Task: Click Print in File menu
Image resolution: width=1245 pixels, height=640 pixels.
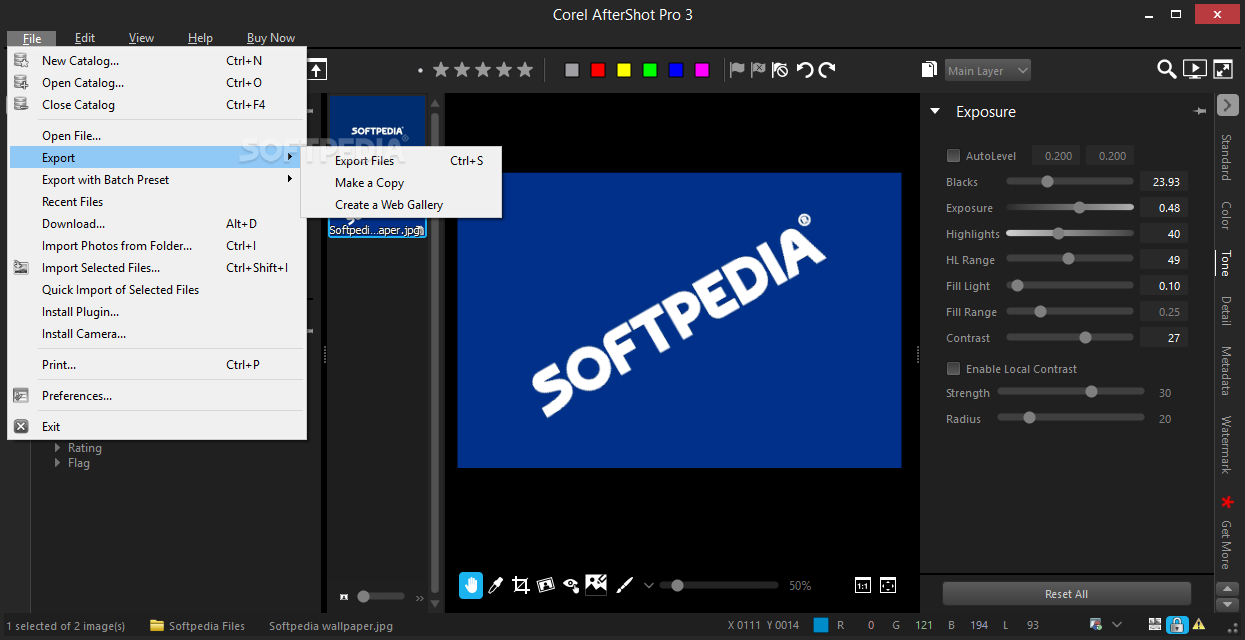Action: click(x=155, y=365)
